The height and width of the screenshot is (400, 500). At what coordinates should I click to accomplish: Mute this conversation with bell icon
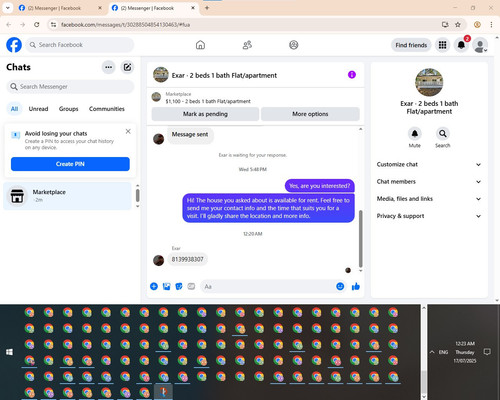415,134
